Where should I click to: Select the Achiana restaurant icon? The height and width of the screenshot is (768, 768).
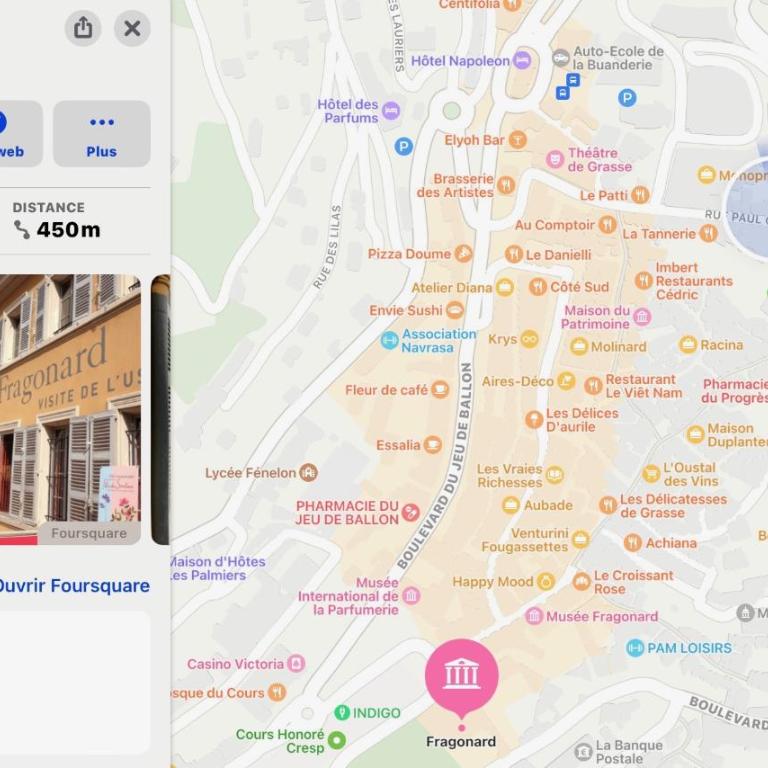click(x=633, y=543)
